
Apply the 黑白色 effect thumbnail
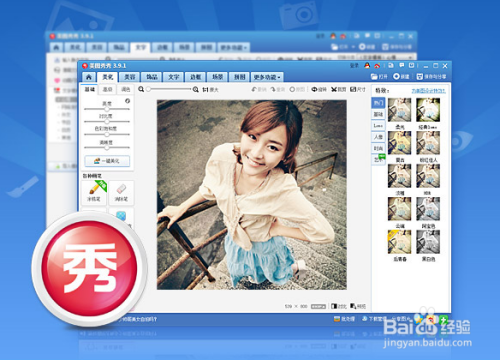pyautogui.click(x=428, y=242)
